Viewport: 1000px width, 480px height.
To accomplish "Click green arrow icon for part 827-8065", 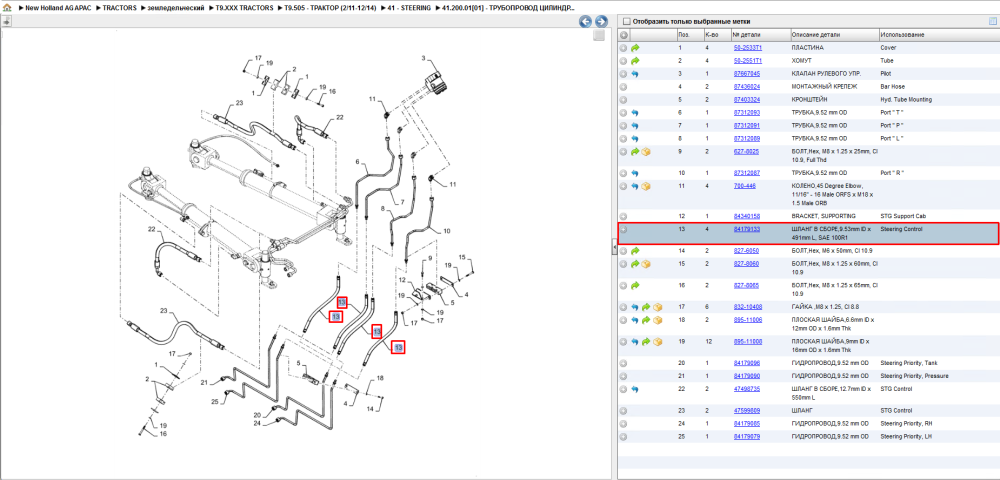I will [x=635, y=286].
